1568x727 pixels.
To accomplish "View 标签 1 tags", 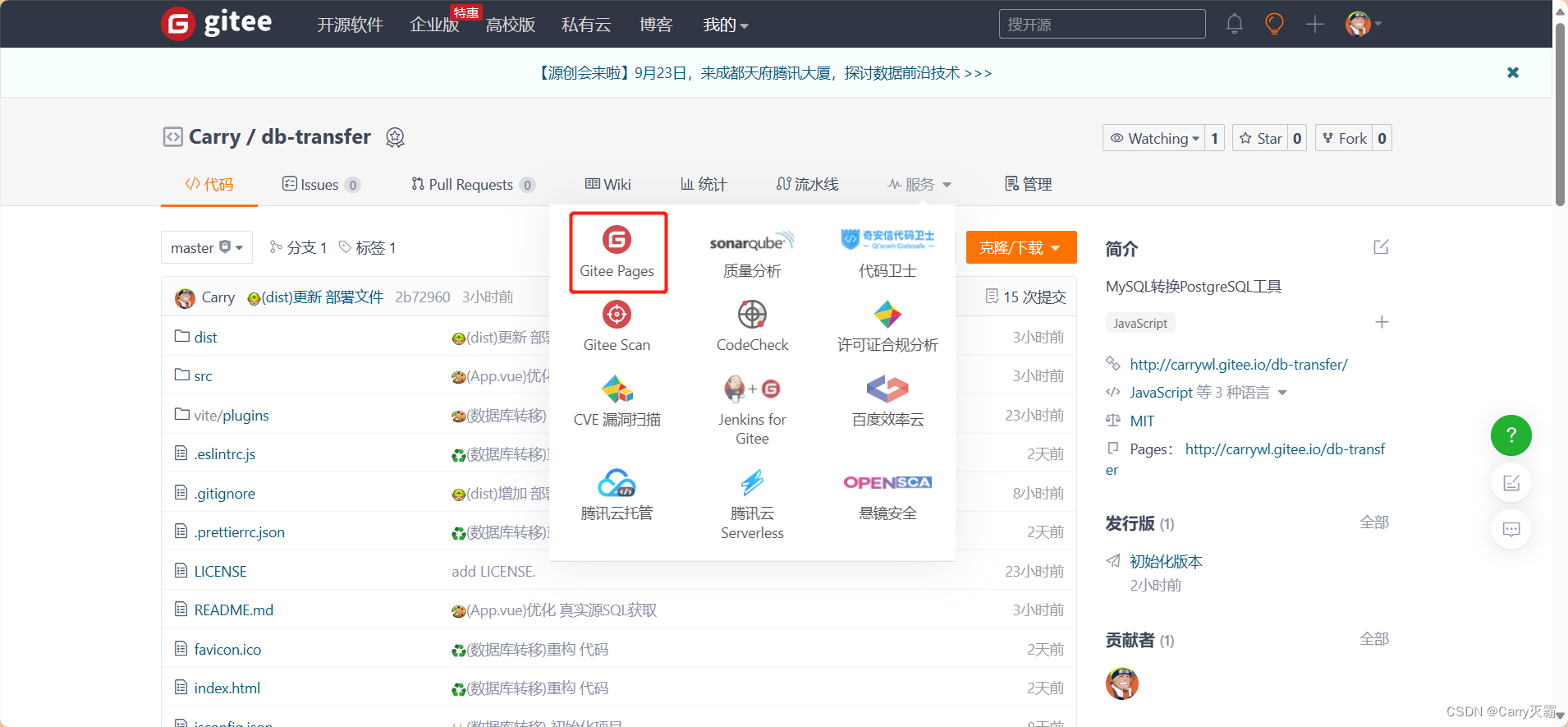I will 368,247.
